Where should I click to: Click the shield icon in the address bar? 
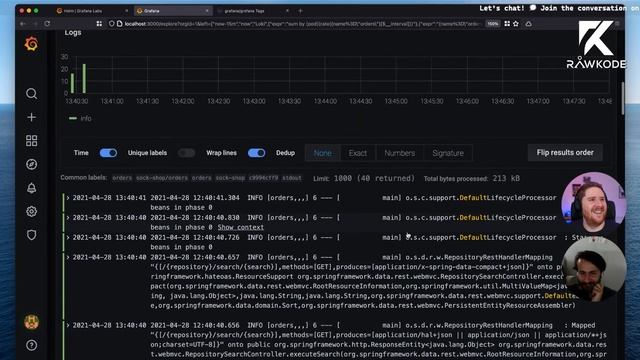(111, 24)
